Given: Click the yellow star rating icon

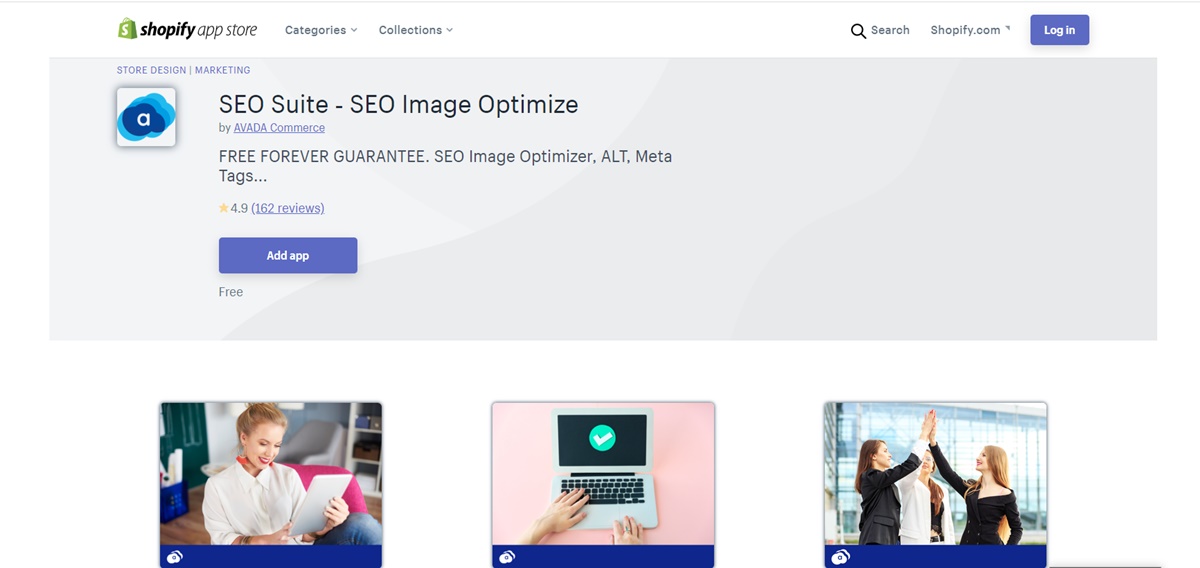Looking at the screenshot, I should tap(224, 208).
